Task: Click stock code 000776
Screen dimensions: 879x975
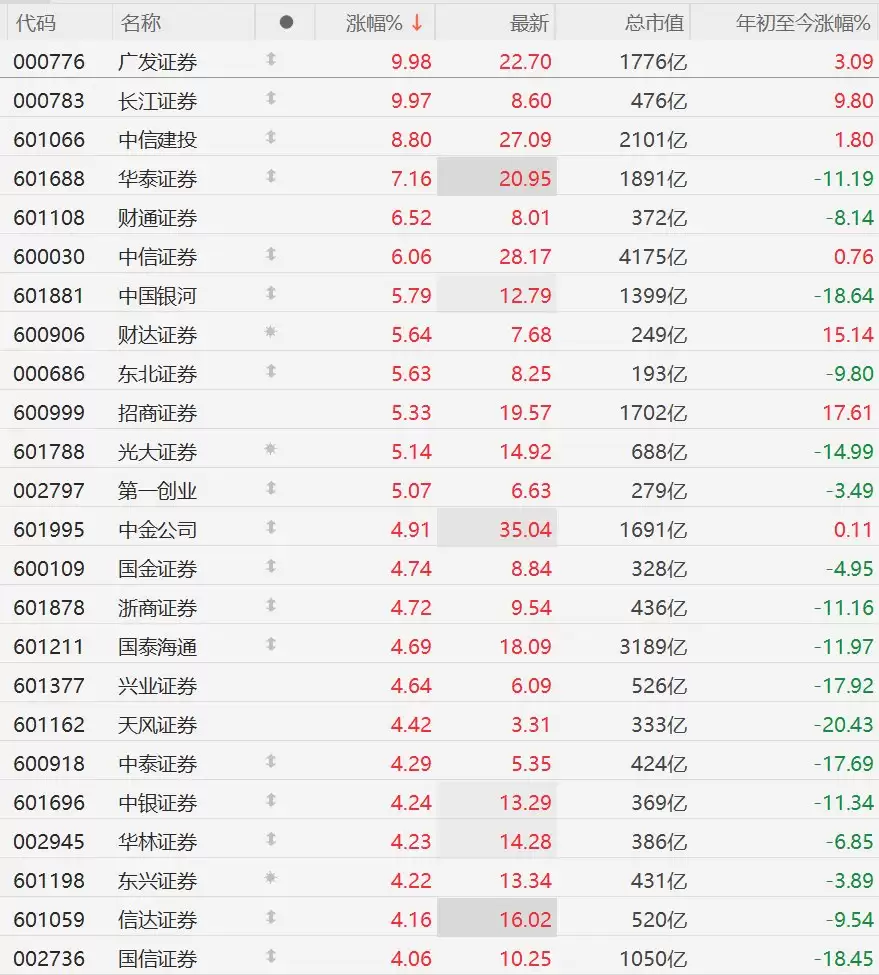Action: pos(49,62)
